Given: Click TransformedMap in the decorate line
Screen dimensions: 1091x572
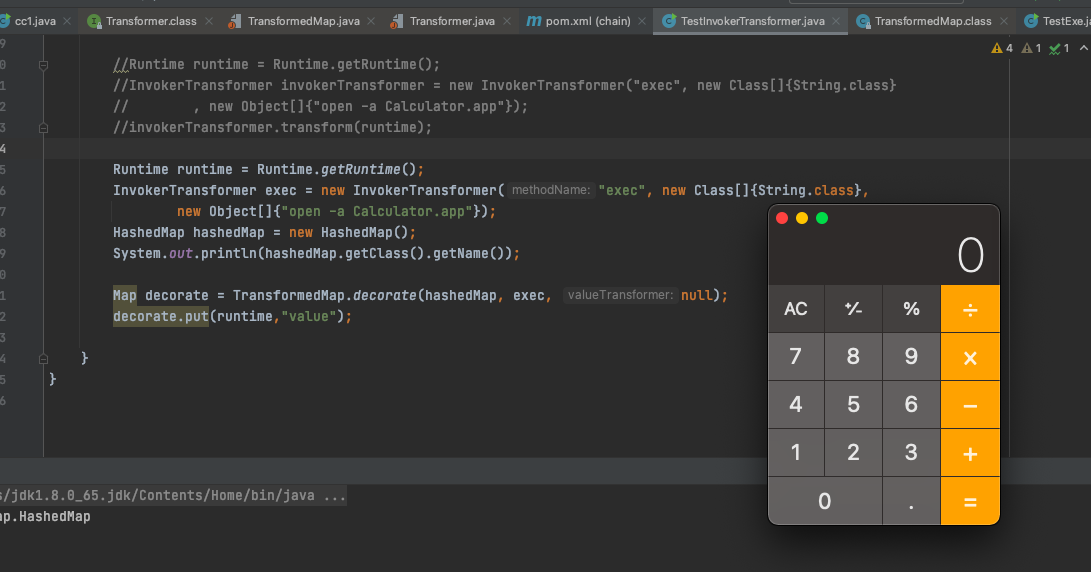Looking at the screenshot, I should 289,295.
